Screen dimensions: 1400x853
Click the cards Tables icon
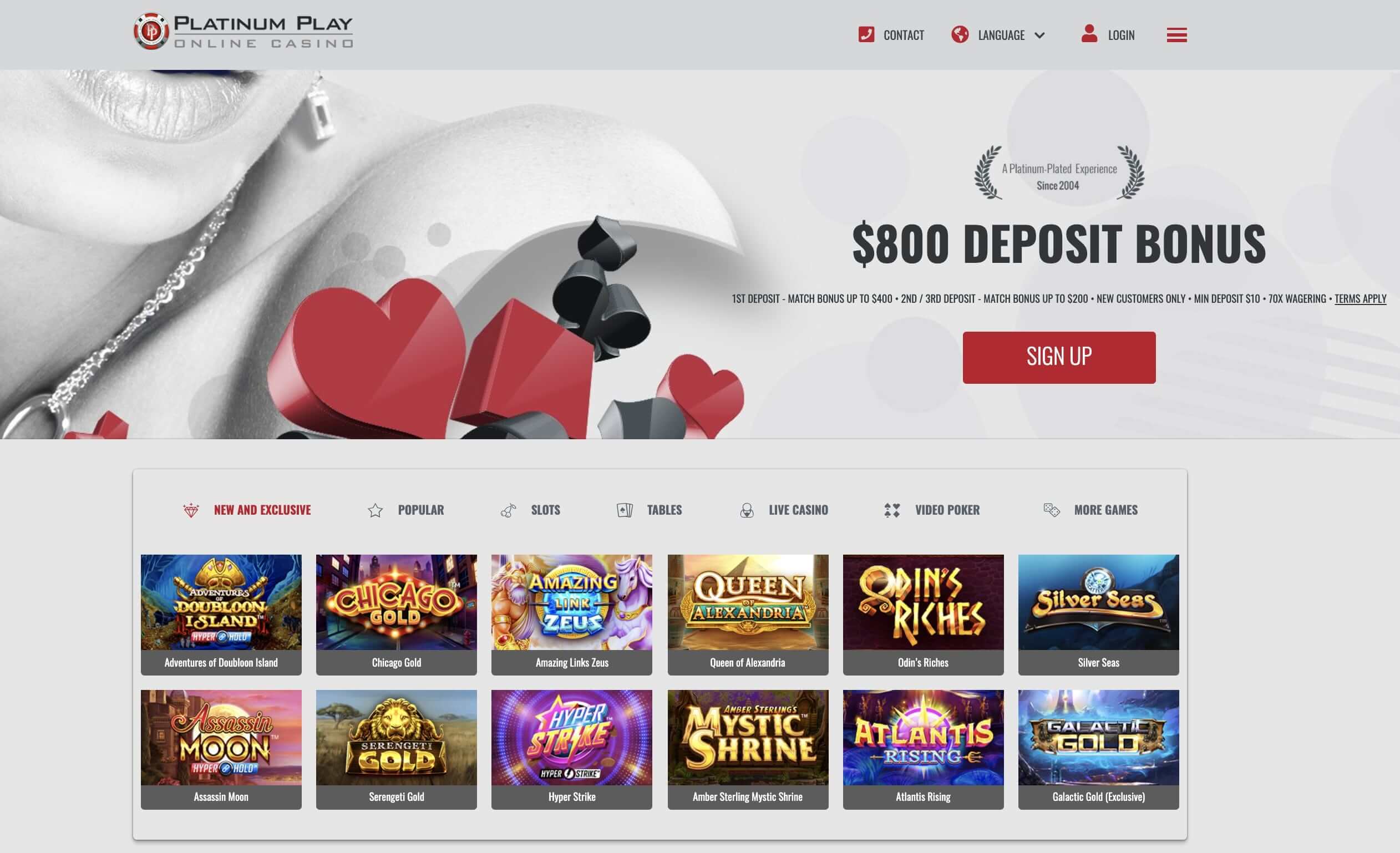click(625, 510)
